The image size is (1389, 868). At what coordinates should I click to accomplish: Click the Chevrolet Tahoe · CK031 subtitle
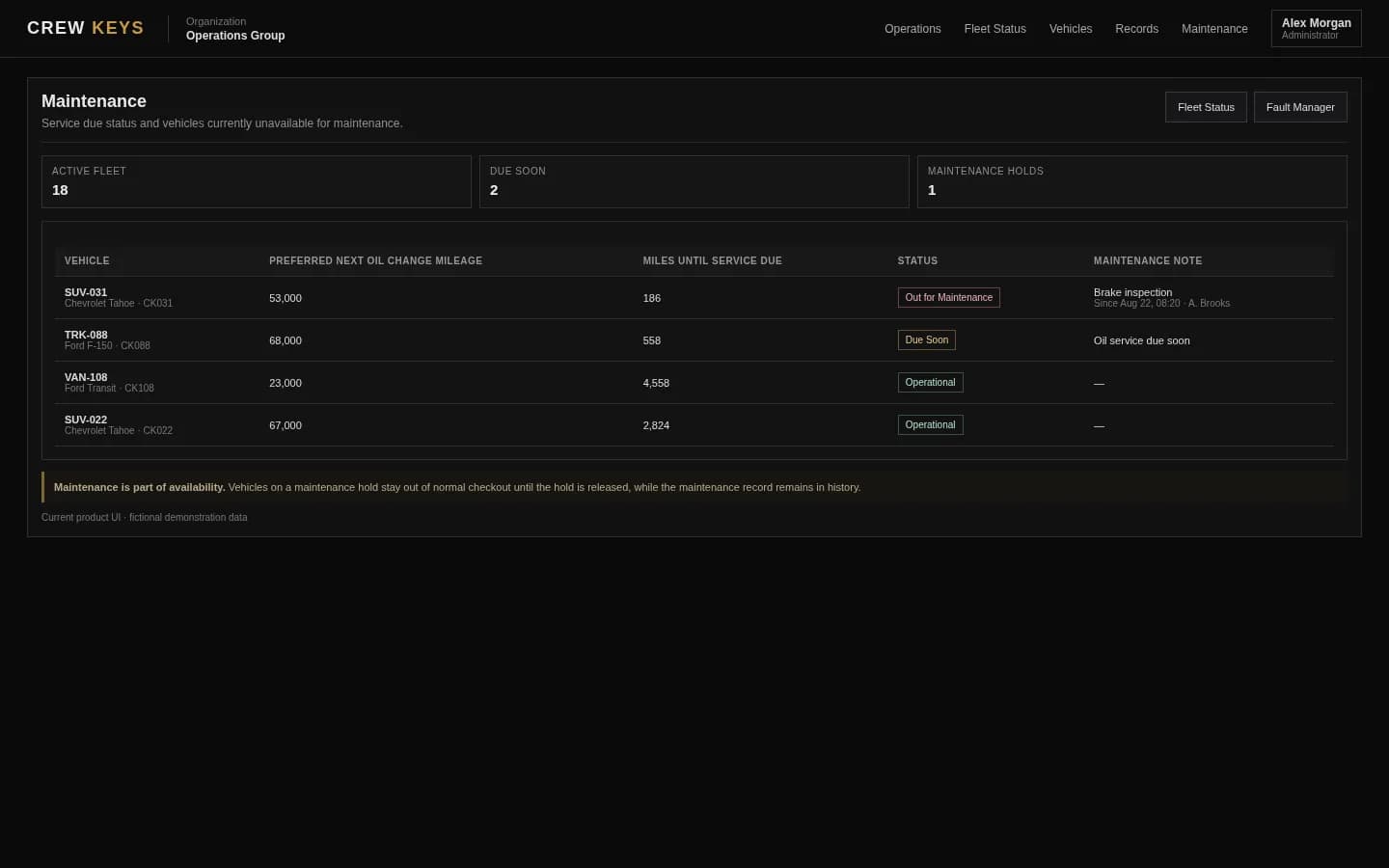point(119,304)
